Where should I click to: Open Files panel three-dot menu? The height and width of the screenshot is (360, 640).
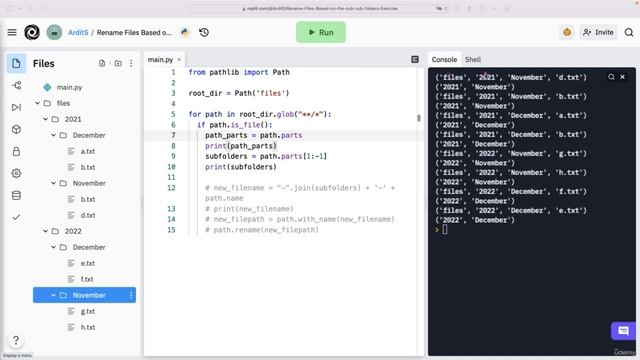click(x=131, y=63)
